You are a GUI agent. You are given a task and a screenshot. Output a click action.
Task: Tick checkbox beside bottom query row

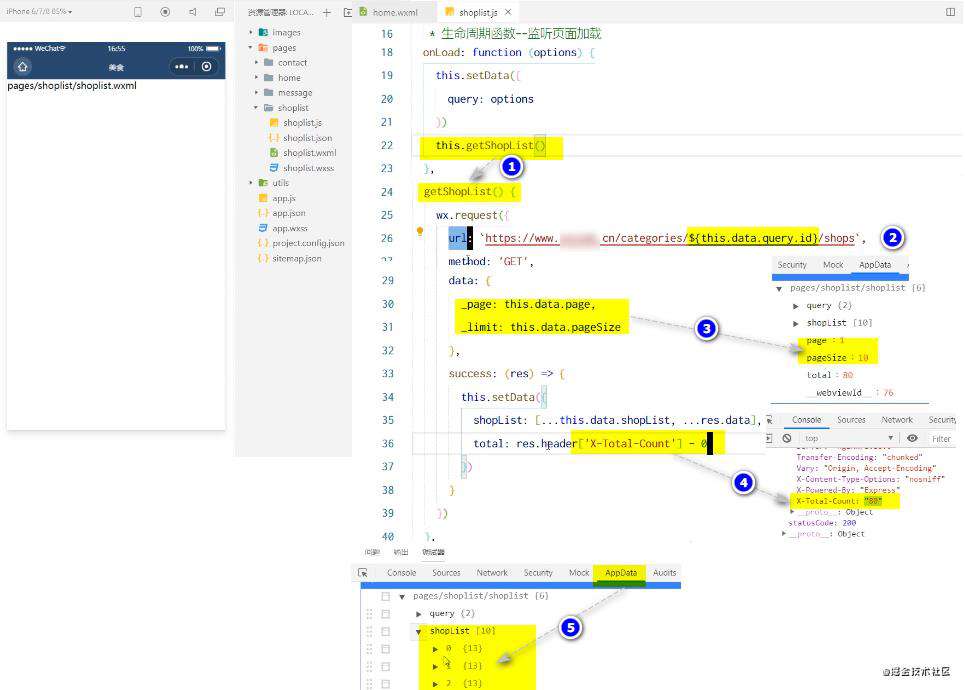(385, 614)
